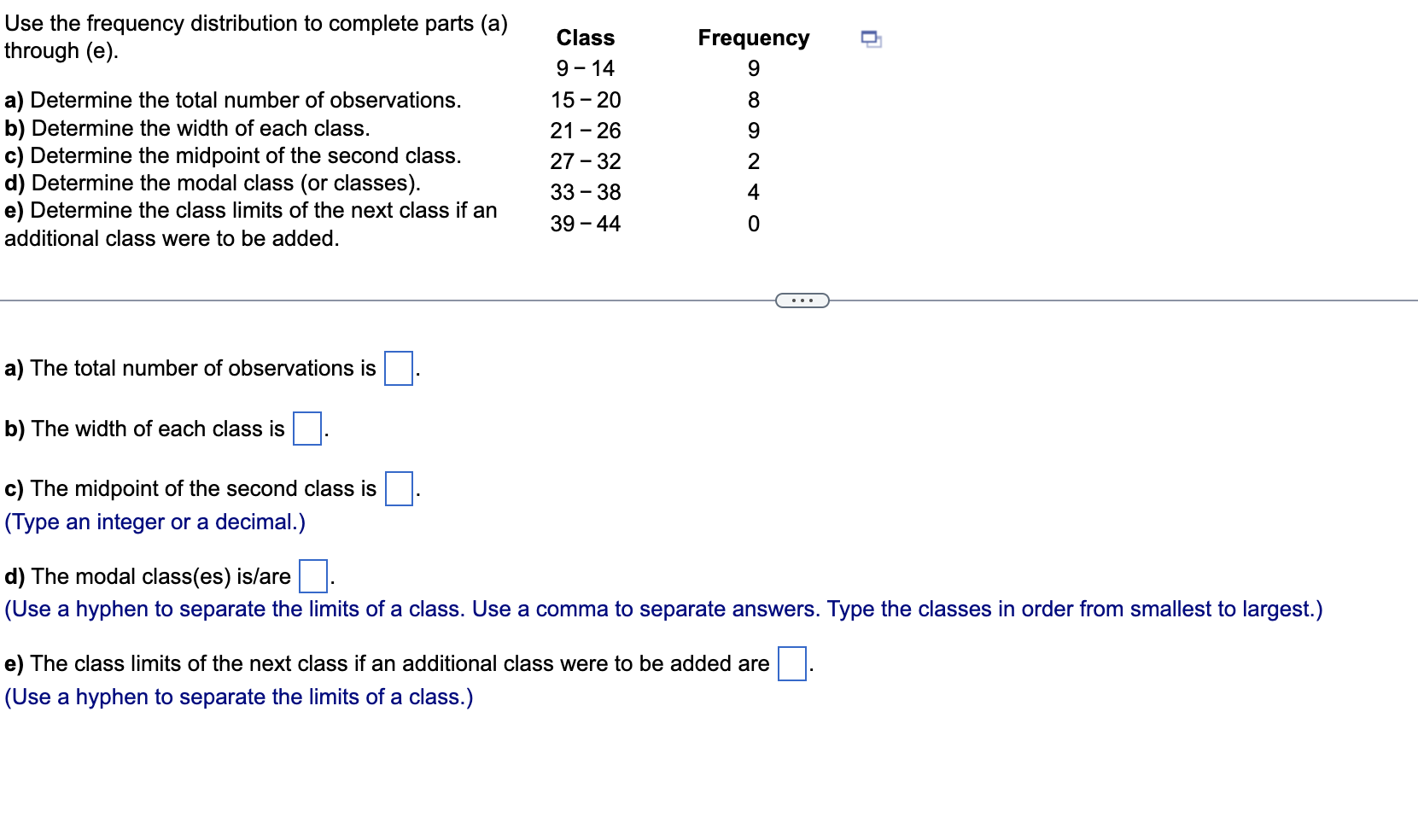Click the instruction text below part e
This screenshot has width=1418, height=840.
(238, 697)
